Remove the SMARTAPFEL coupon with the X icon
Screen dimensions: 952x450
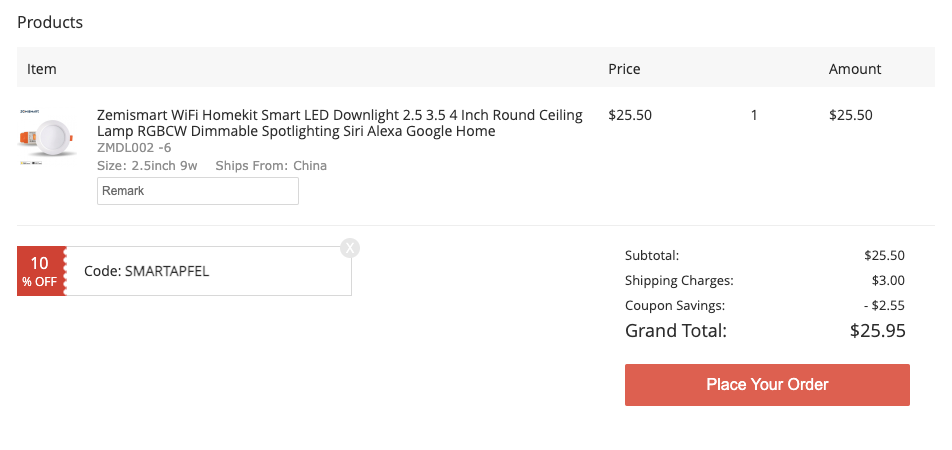(x=349, y=247)
